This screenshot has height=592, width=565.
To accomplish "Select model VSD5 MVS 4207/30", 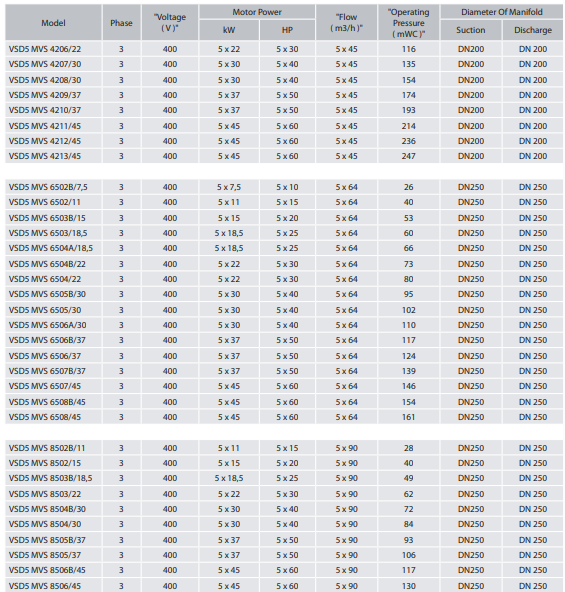I will [x=45, y=64].
